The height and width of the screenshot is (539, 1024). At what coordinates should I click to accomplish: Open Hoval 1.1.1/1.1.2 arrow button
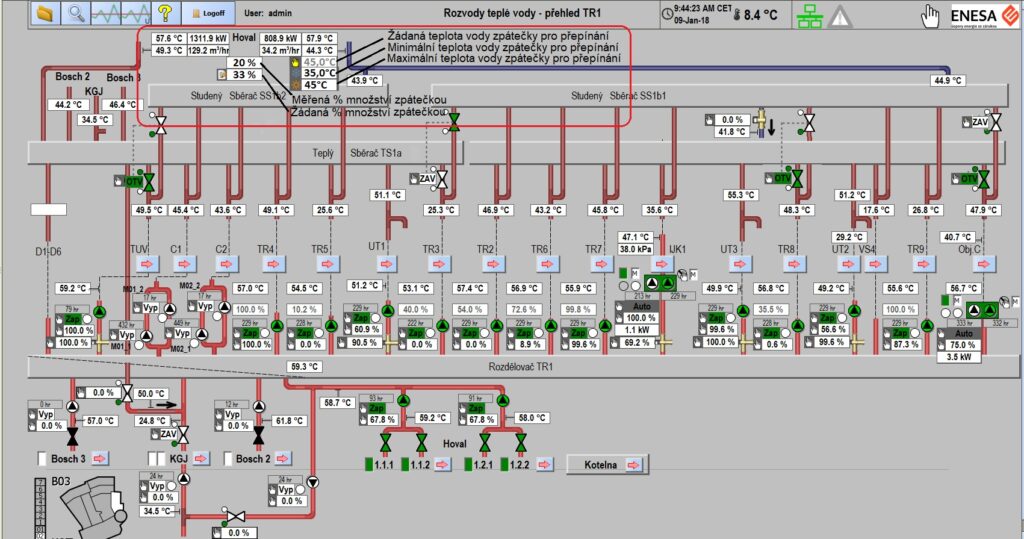pyautogui.click(x=443, y=465)
